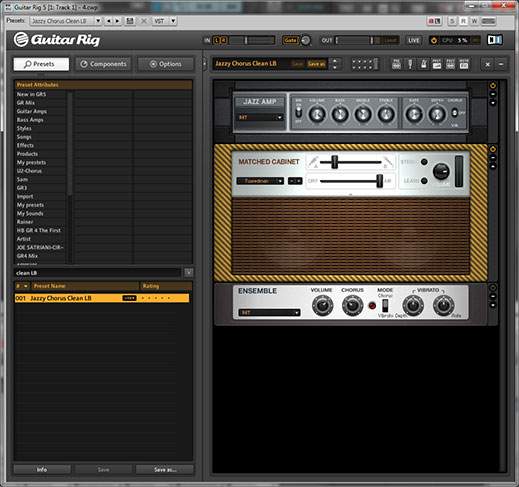Click the Jazz Amp Rate knob
Image resolution: width=519 pixels, height=487 pixels.
coord(414,114)
